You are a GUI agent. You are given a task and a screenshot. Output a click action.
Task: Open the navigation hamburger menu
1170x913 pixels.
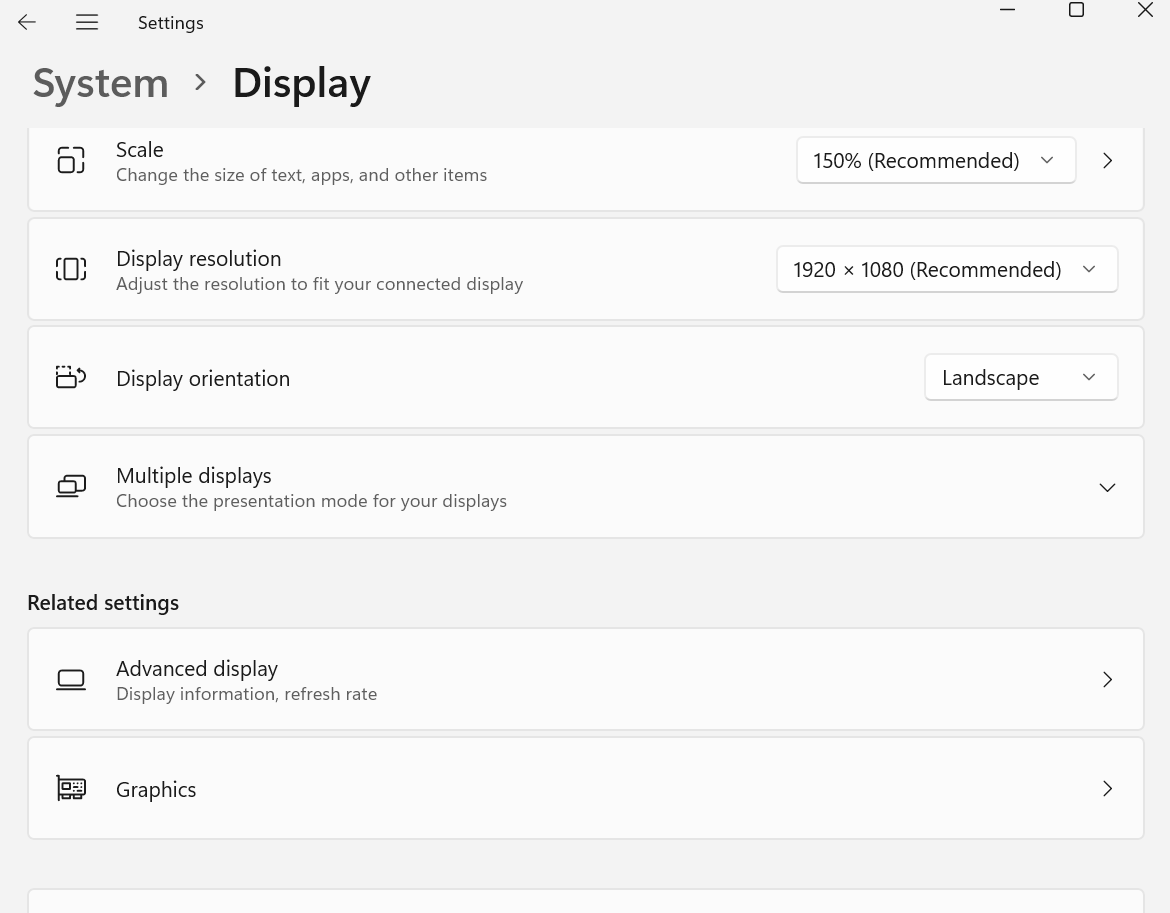(x=87, y=22)
